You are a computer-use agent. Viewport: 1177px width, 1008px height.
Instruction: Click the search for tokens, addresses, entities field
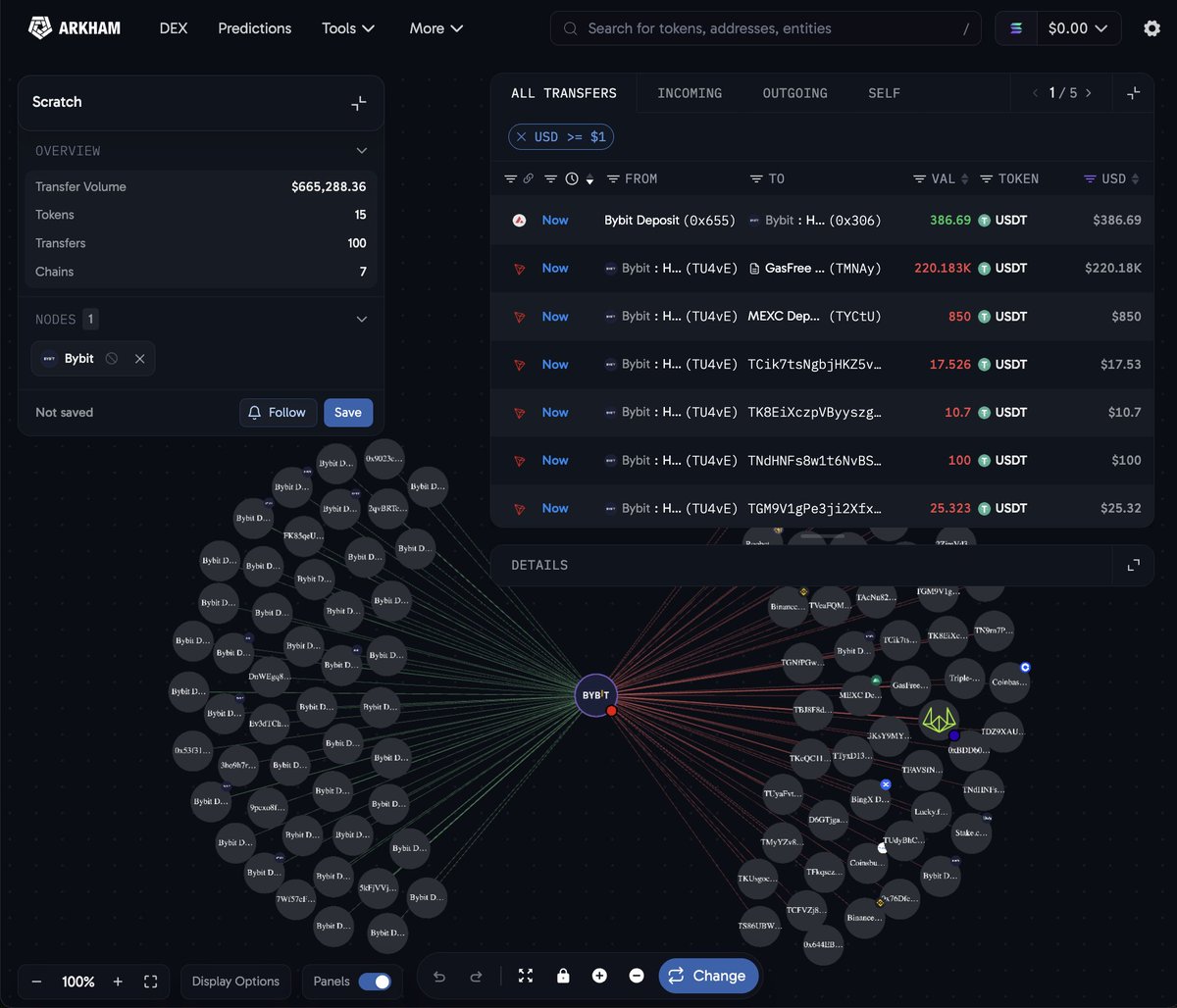click(x=766, y=28)
